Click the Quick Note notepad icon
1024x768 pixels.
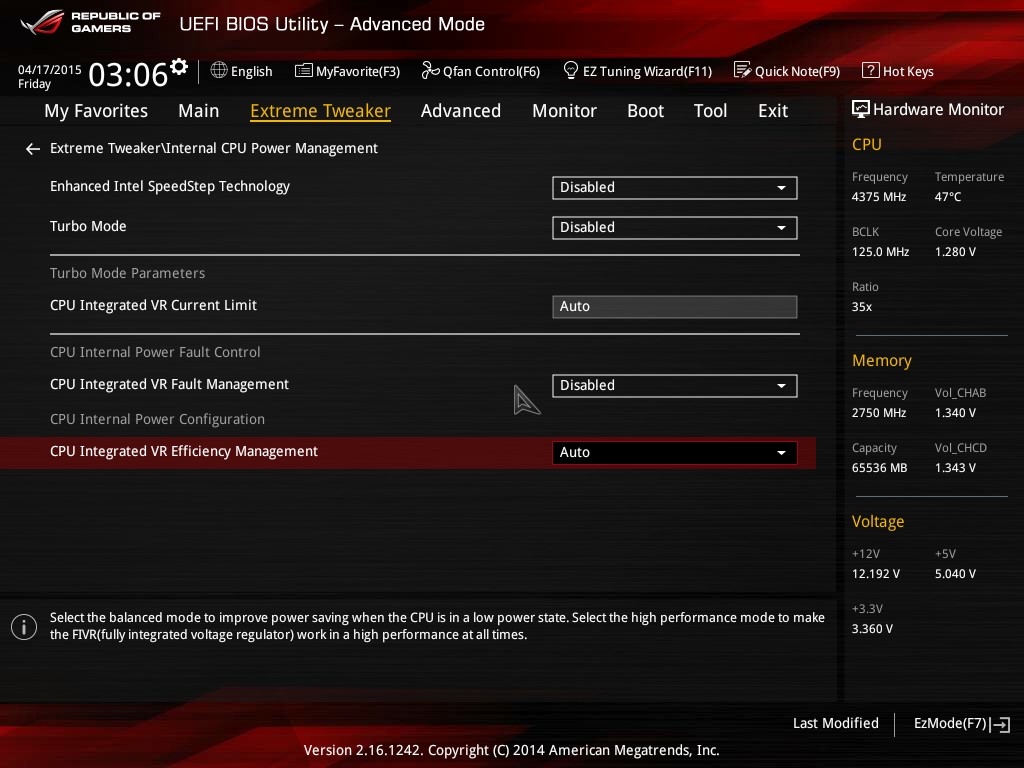(743, 70)
